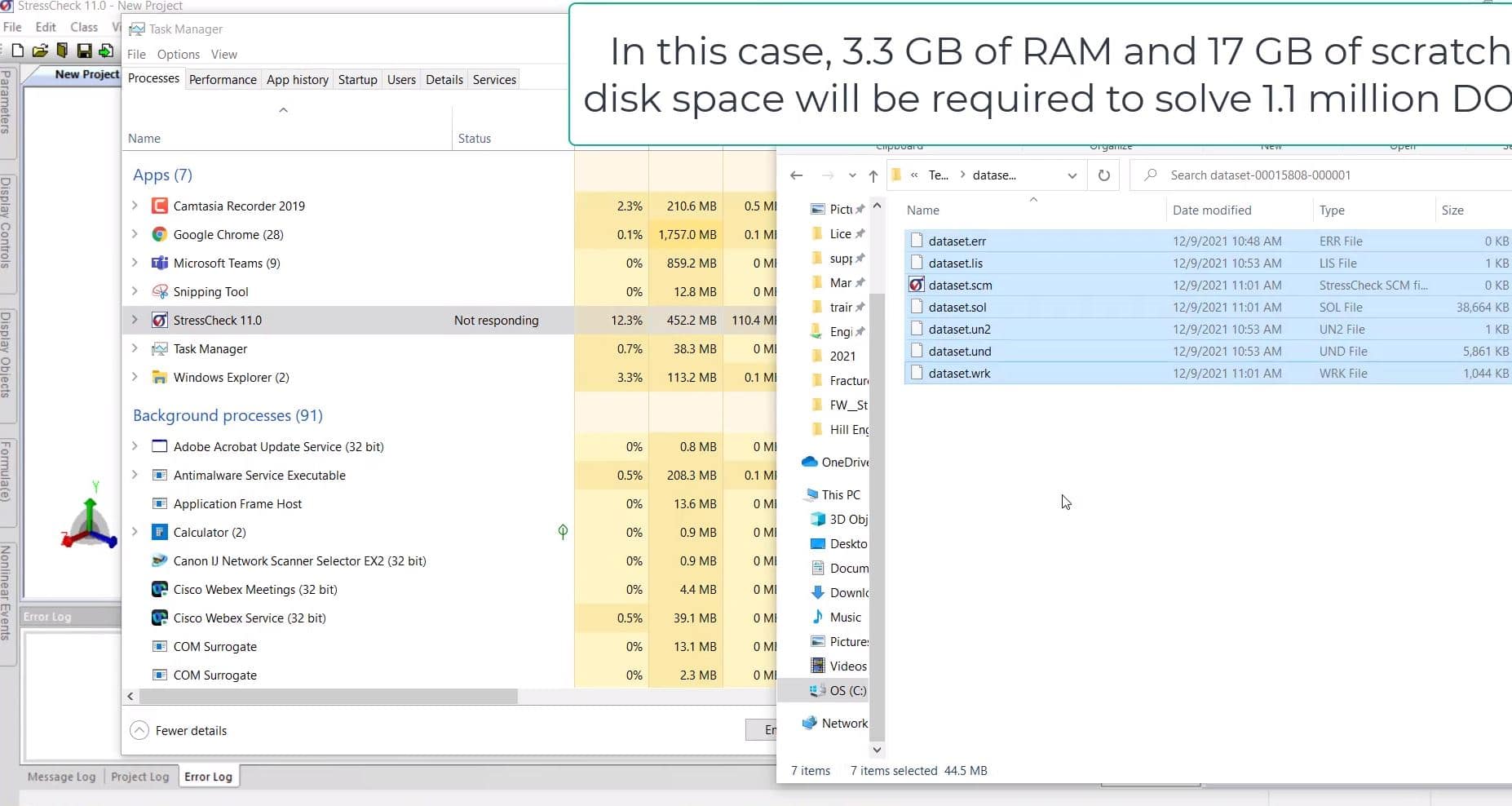Click the Open folder icon in StressCheck toolbar
This screenshot has height=806, width=1512.
[x=39, y=51]
